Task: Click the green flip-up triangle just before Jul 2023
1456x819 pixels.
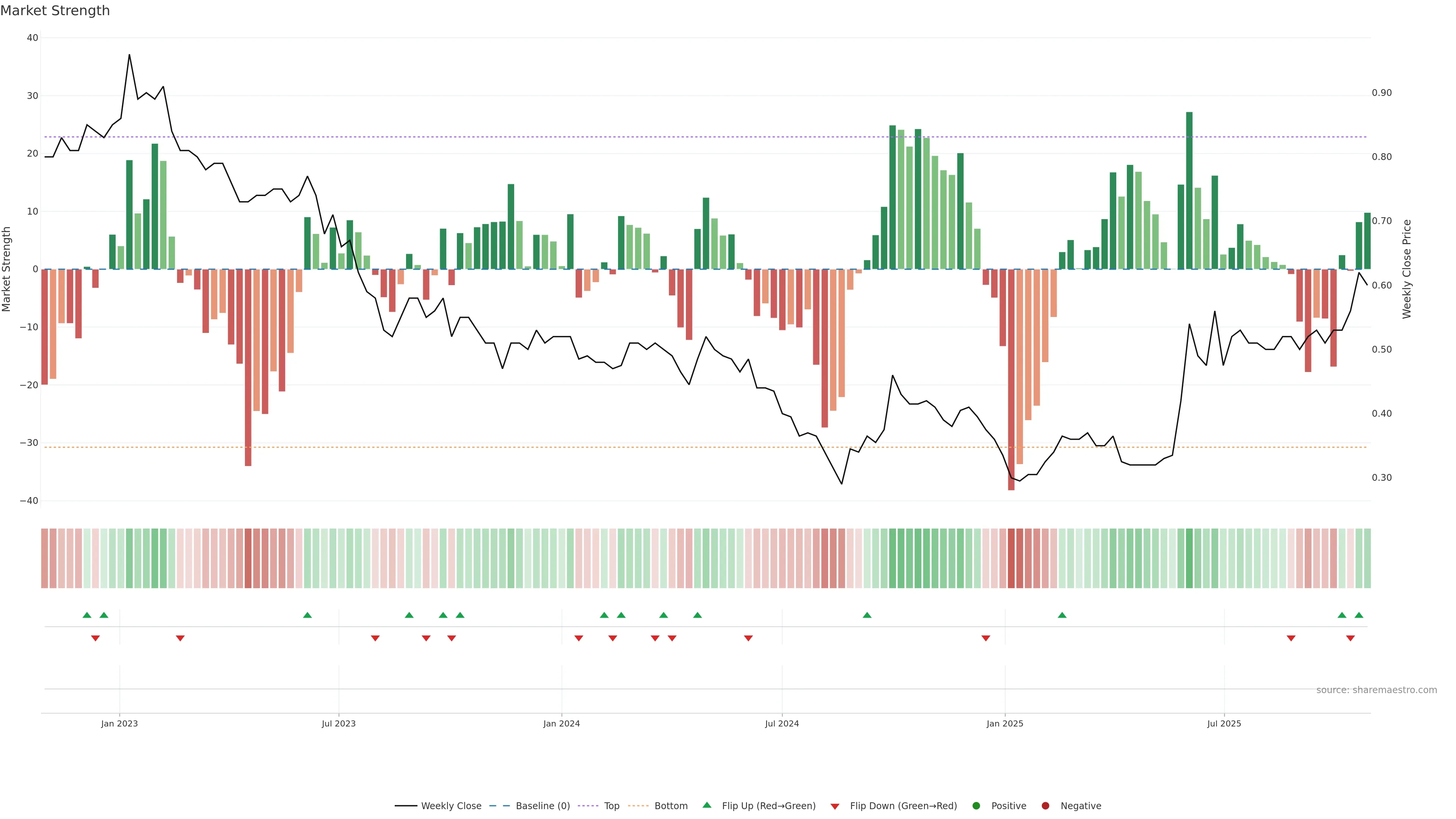Action: coord(308,615)
